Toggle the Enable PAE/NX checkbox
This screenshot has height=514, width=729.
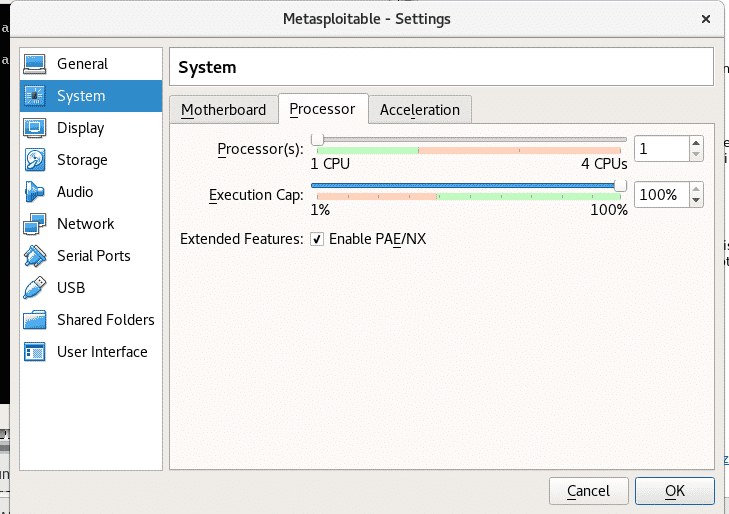(317, 239)
